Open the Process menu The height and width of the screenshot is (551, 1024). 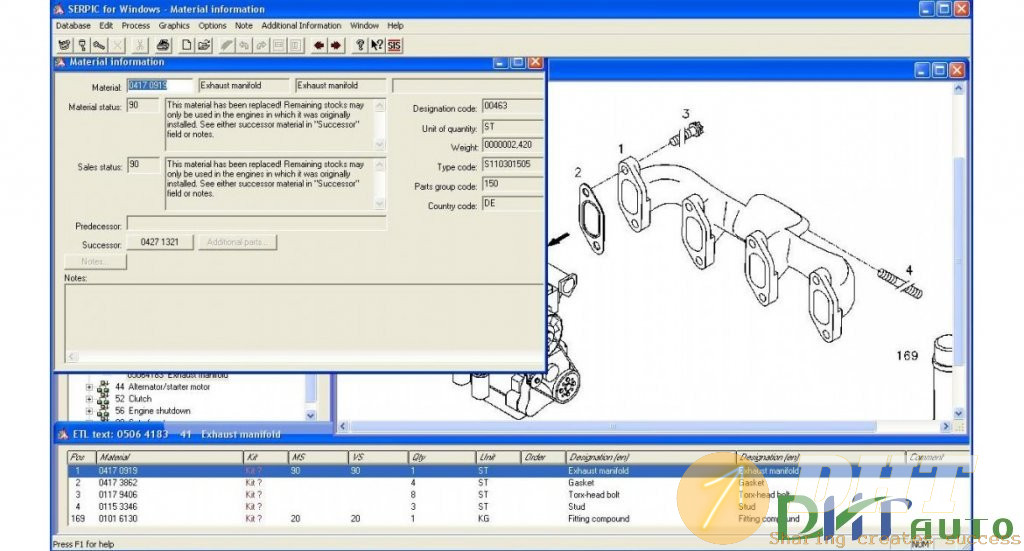tap(136, 25)
